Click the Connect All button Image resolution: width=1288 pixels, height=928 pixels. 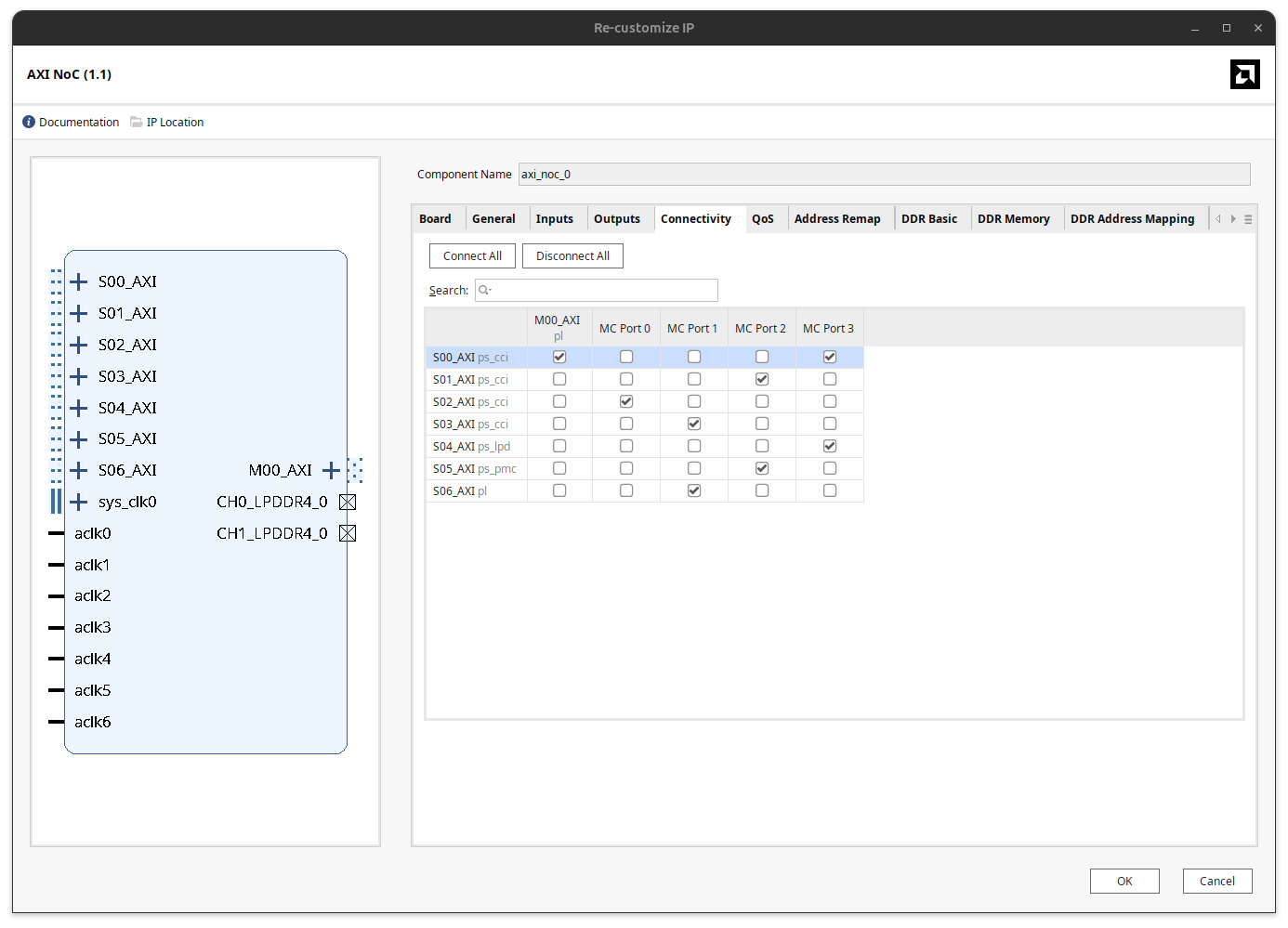pos(472,256)
